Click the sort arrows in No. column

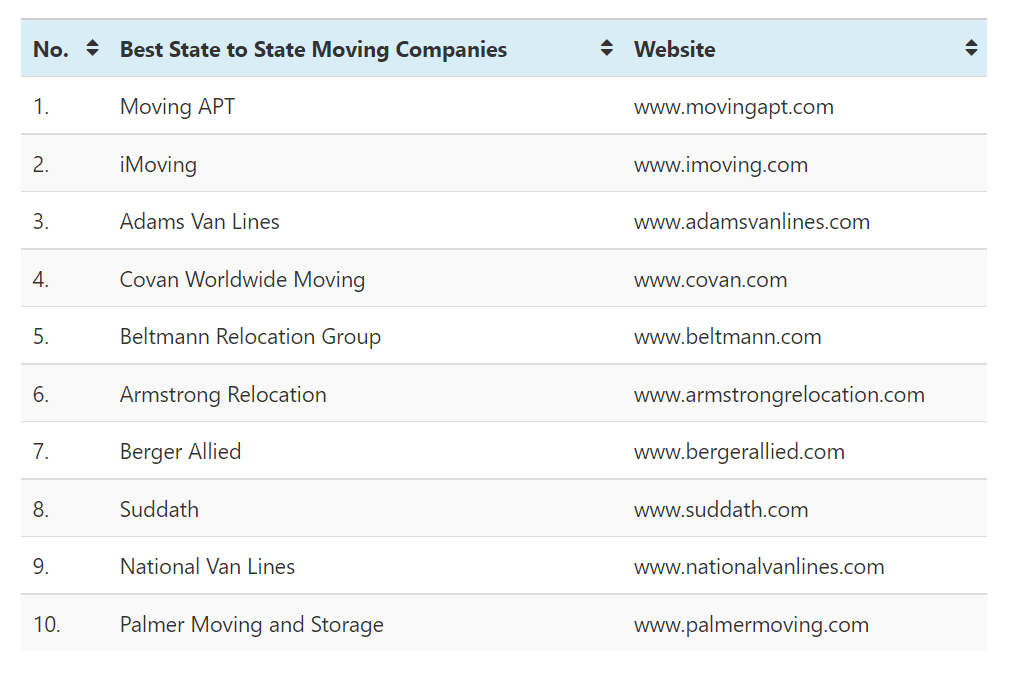pyautogui.click(x=92, y=48)
